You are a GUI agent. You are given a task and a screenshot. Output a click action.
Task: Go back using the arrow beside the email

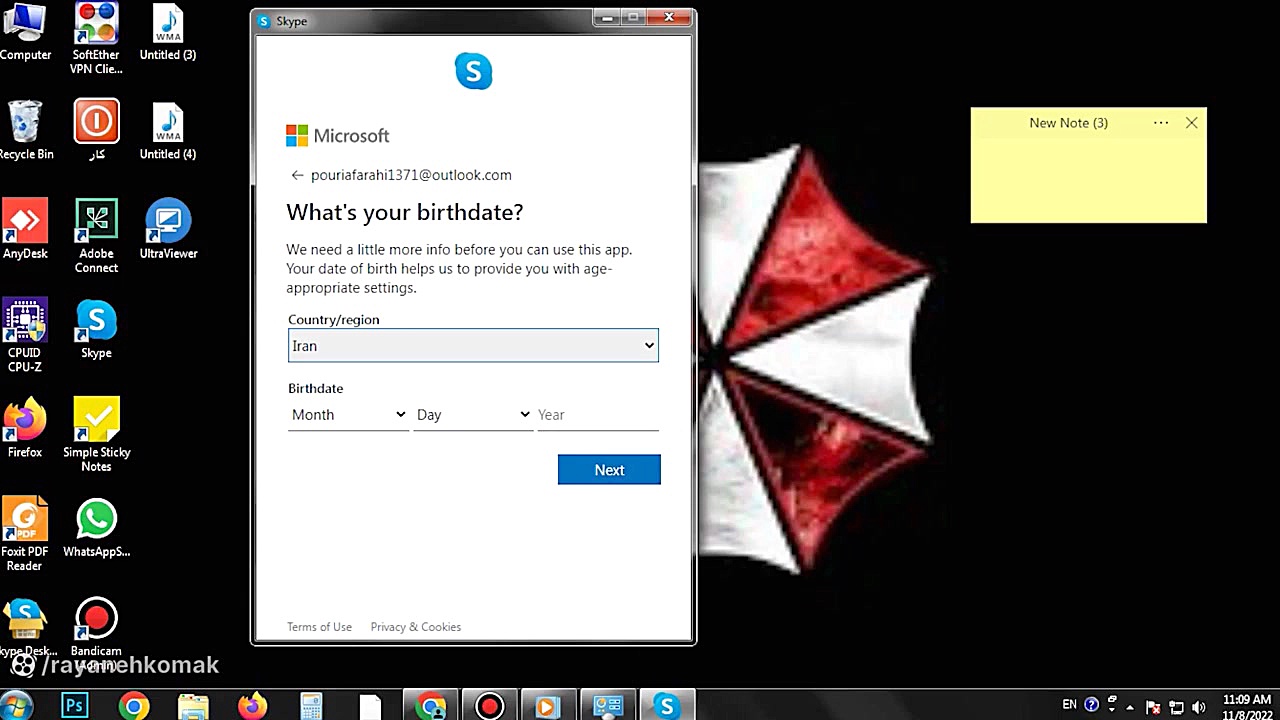pos(297,175)
